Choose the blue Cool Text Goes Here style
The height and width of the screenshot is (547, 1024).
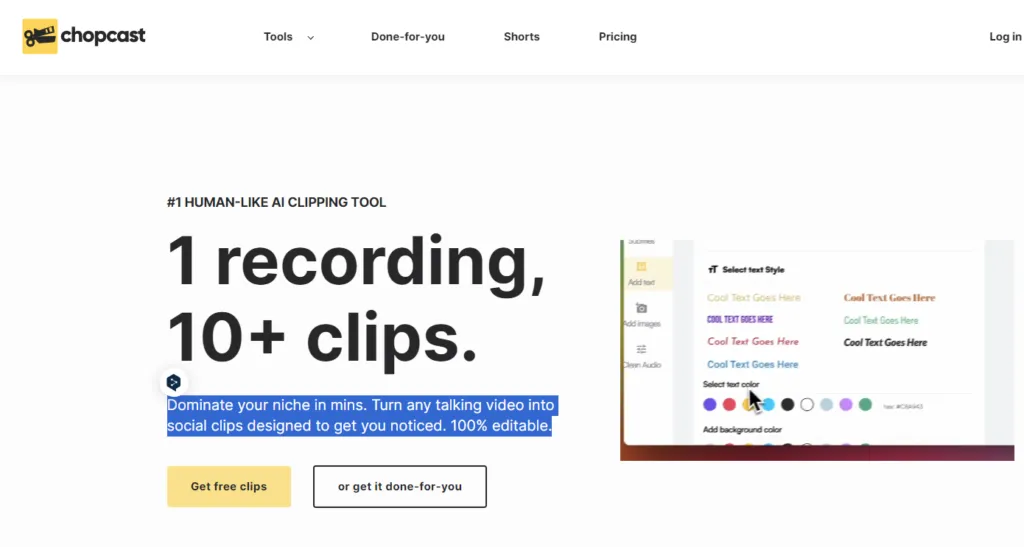click(752, 364)
